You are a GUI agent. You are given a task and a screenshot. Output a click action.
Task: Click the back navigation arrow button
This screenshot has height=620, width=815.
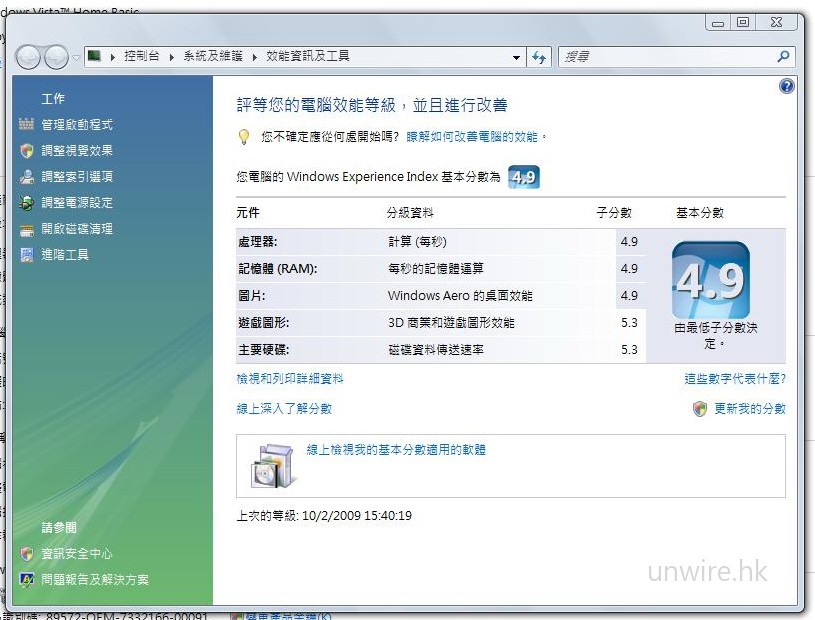(x=27, y=56)
